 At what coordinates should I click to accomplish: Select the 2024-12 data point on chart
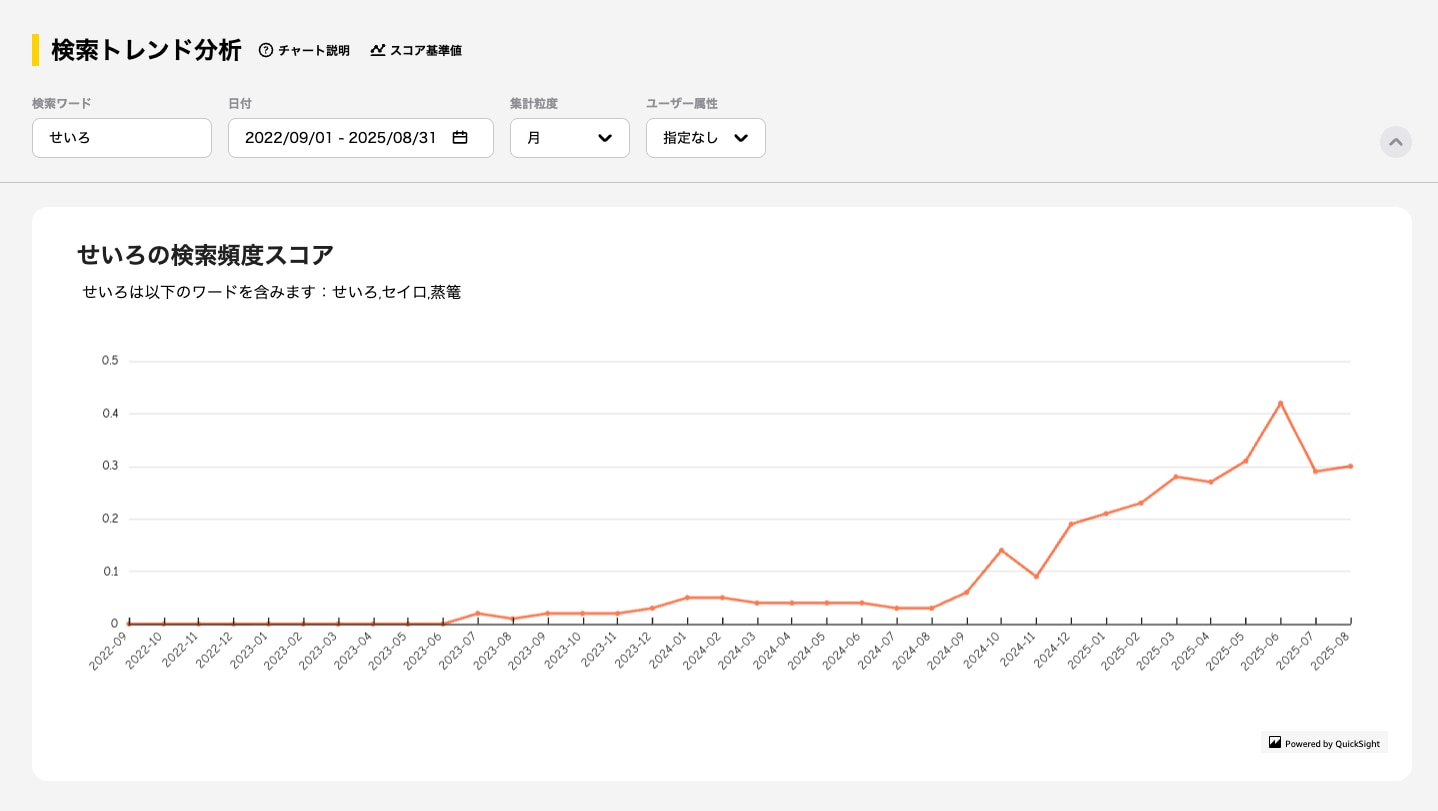click(1071, 524)
